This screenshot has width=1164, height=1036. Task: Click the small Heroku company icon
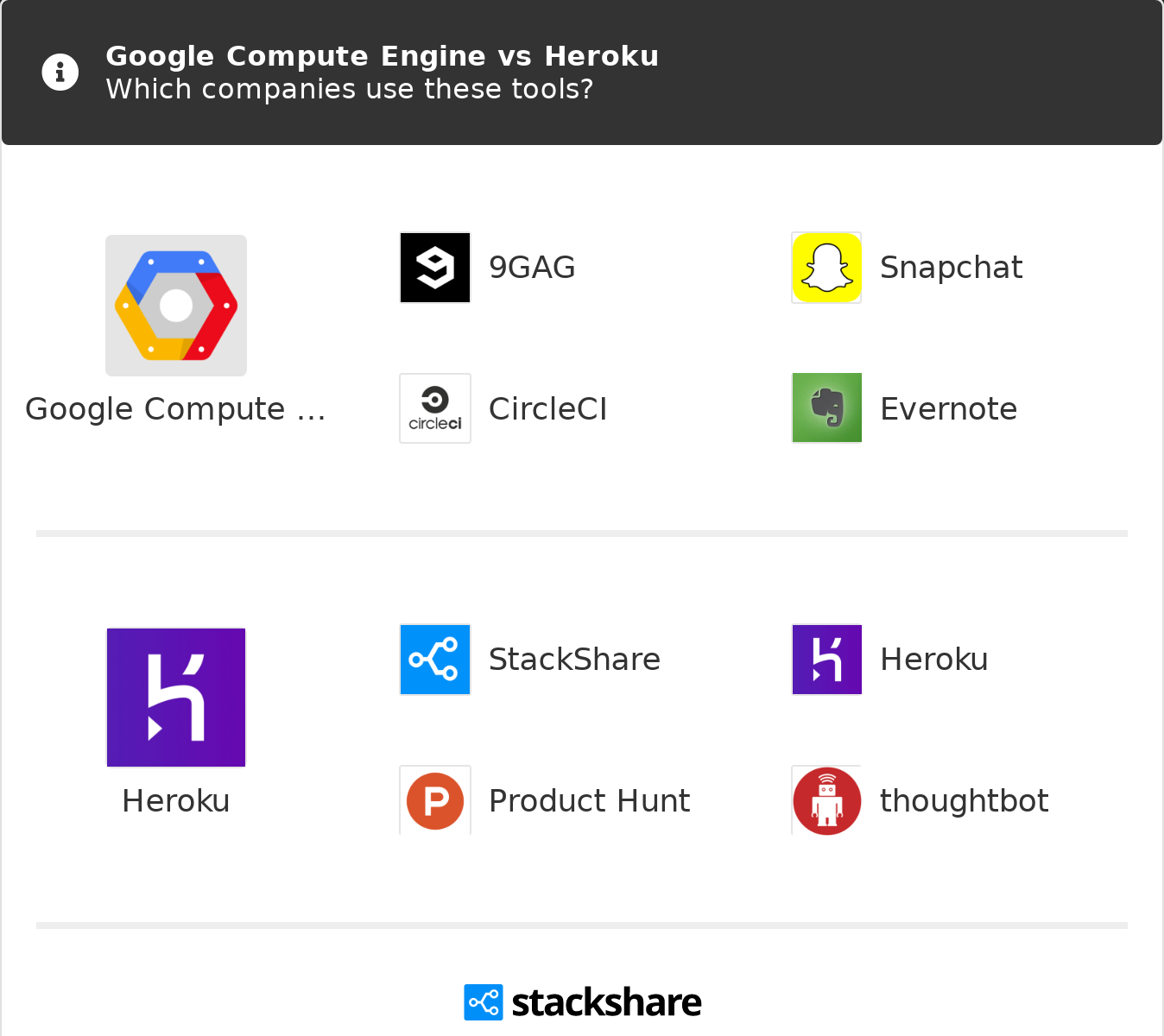point(826,660)
